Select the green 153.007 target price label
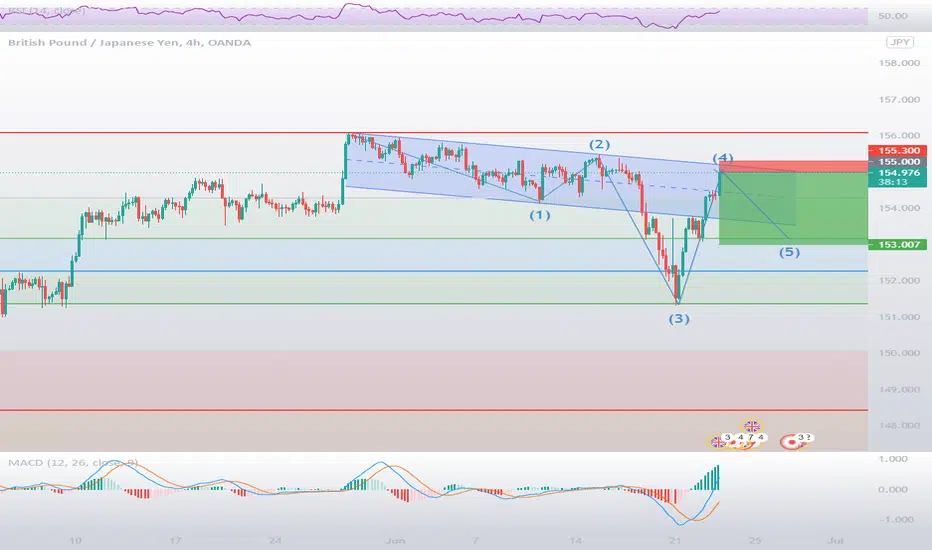932x550 pixels. (x=897, y=244)
